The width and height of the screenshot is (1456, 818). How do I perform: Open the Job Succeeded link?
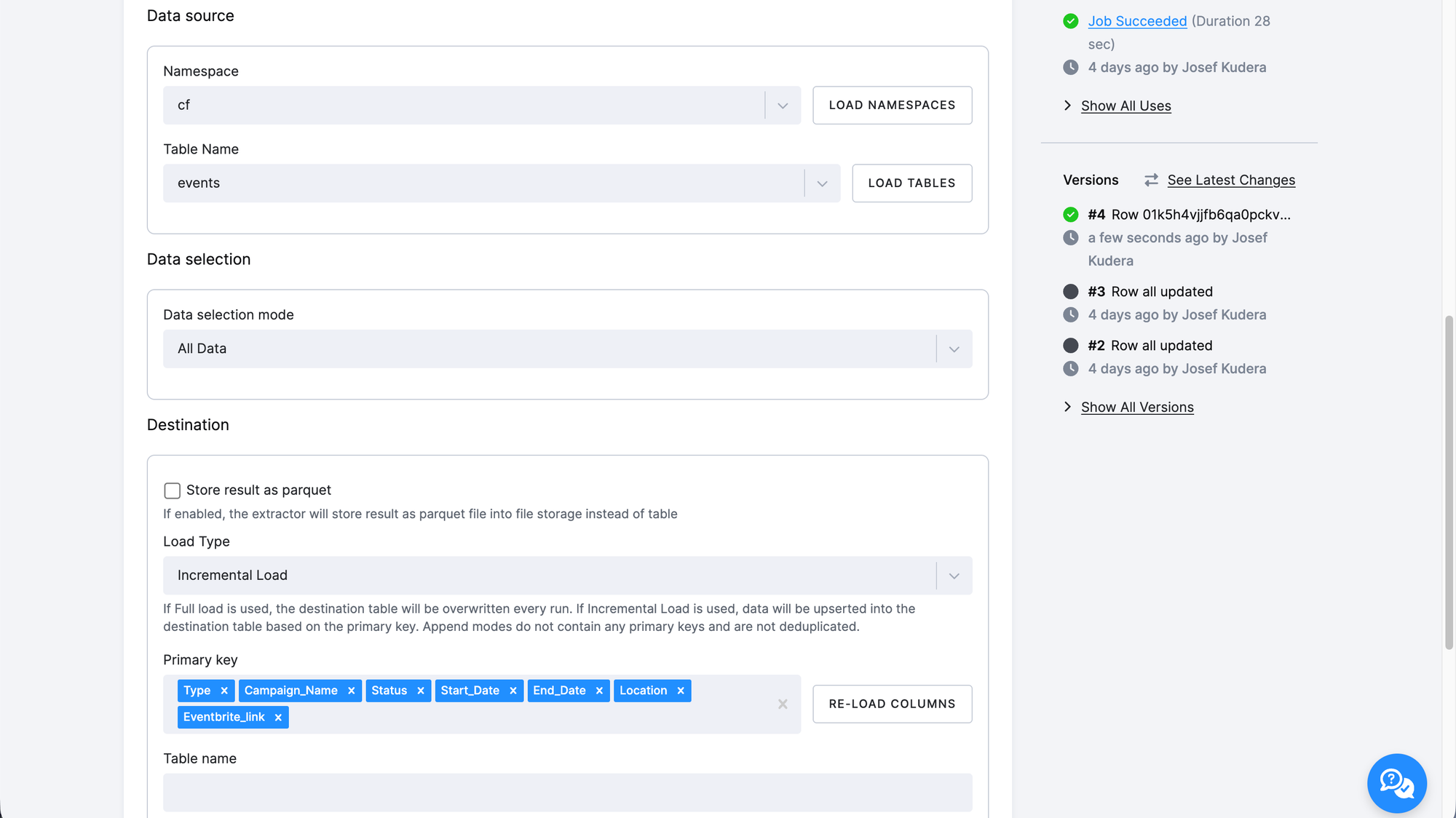coord(1137,21)
